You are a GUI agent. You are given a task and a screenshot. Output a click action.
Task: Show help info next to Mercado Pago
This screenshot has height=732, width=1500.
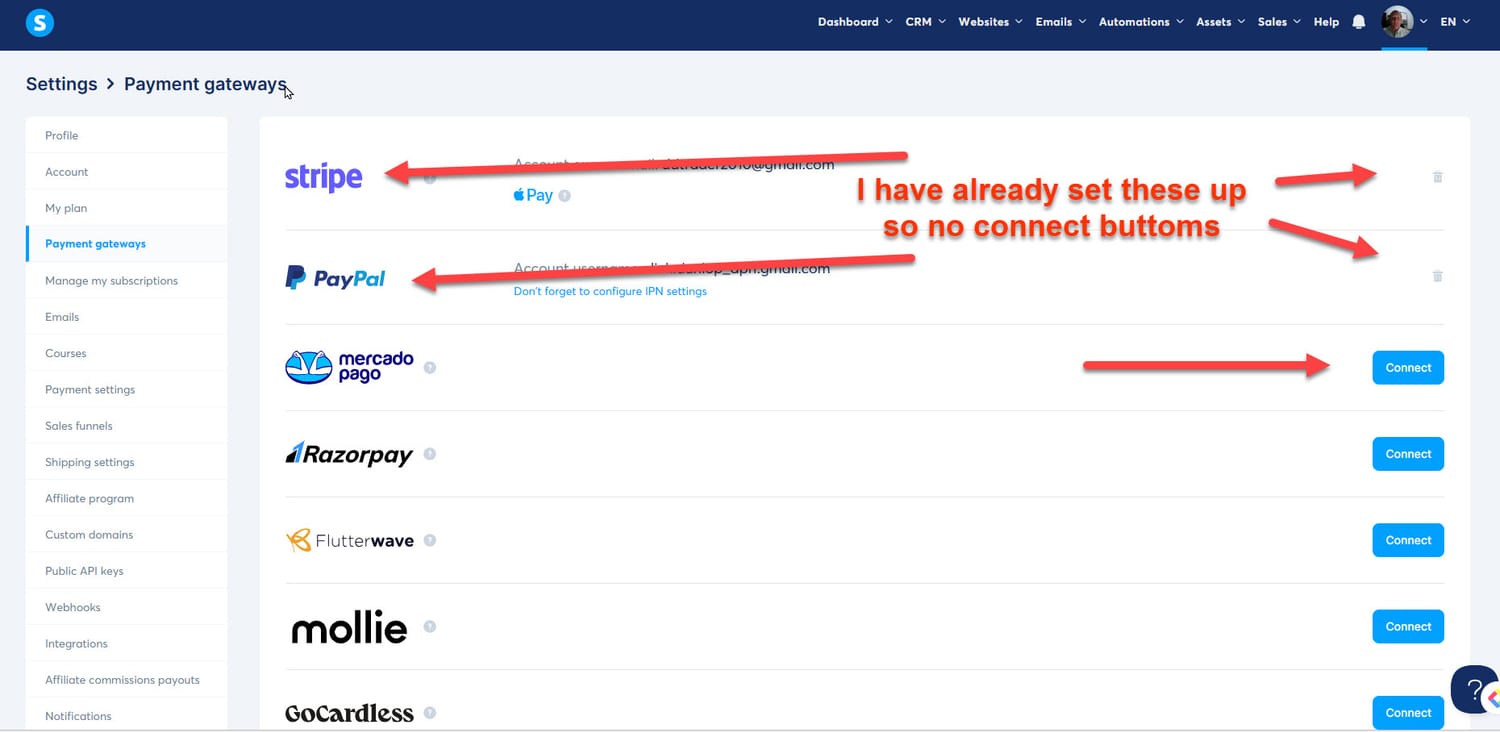[x=430, y=368]
